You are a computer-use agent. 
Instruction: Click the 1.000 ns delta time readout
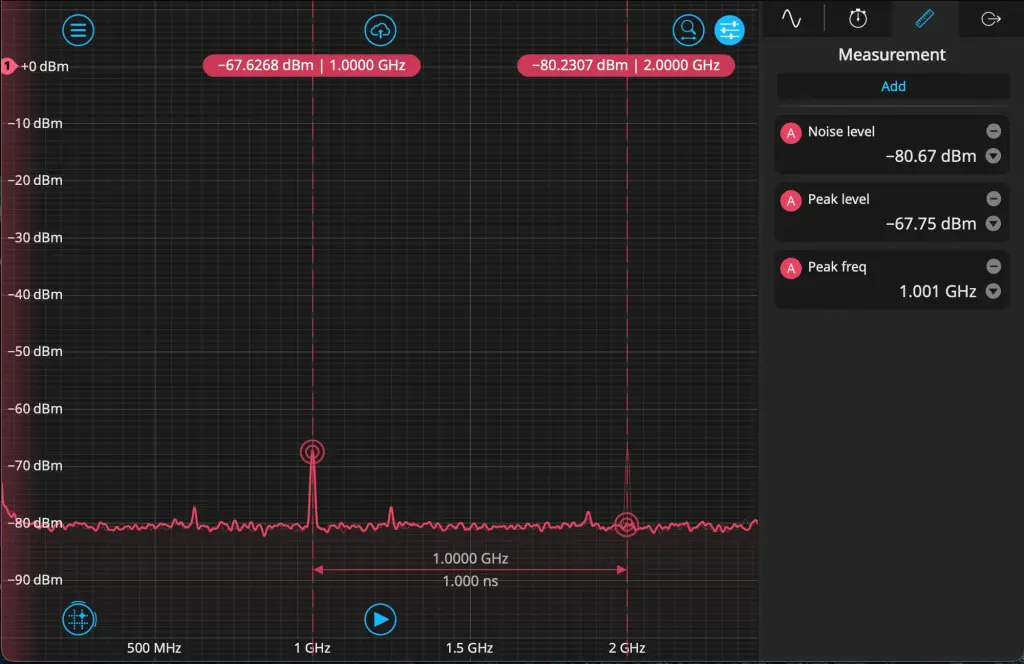[x=470, y=581]
